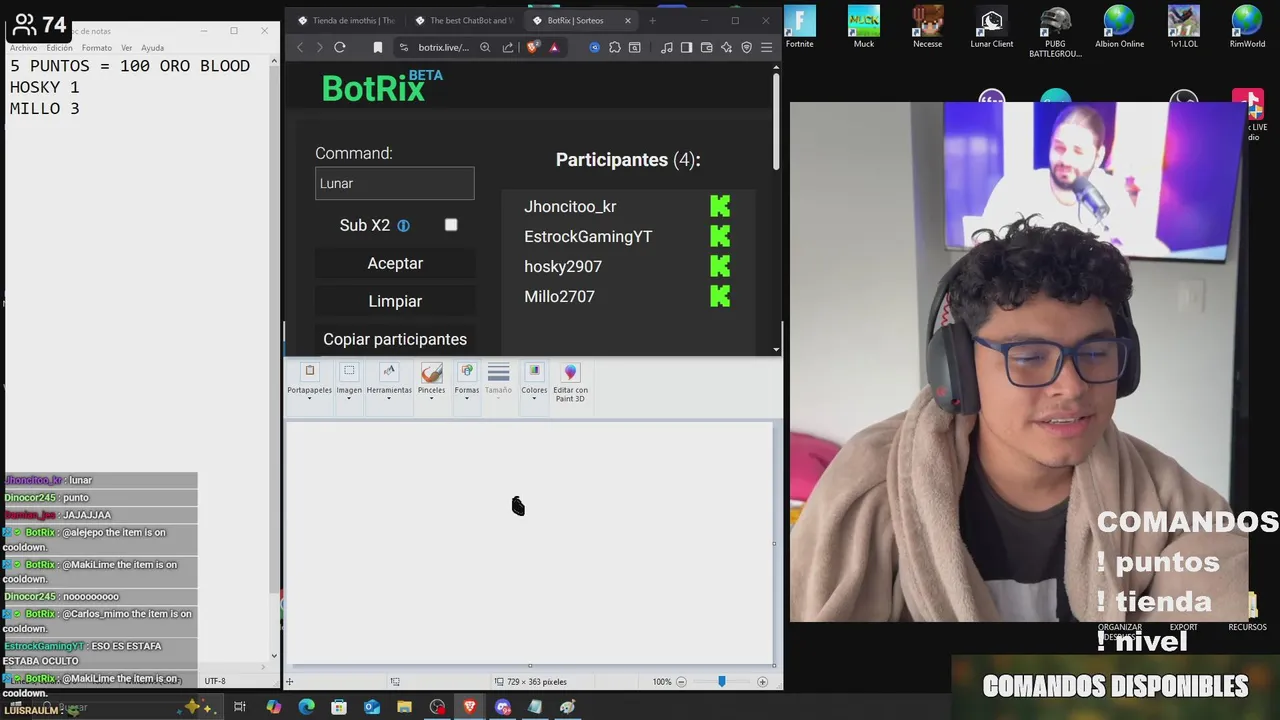
Task: Switch to Tienda de imothis tab
Action: [x=347, y=20]
